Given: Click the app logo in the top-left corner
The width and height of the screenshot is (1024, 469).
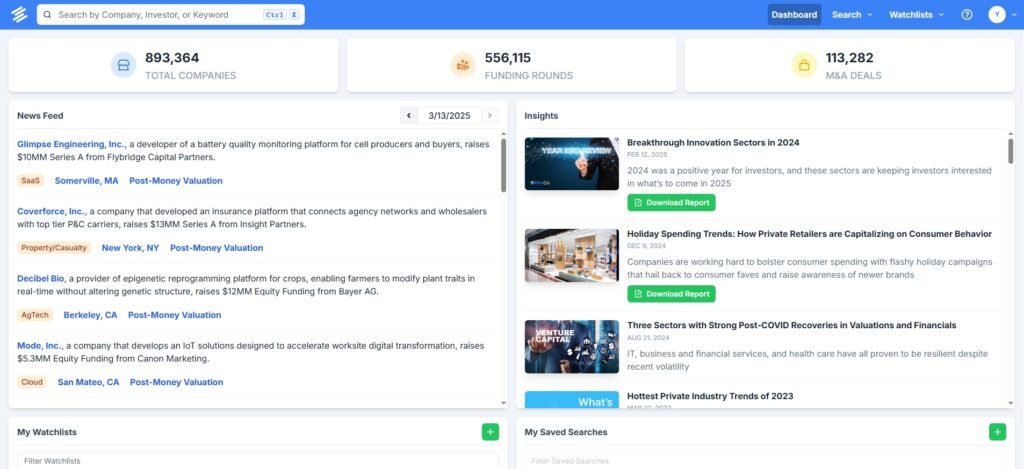Looking at the screenshot, I should [x=18, y=14].
